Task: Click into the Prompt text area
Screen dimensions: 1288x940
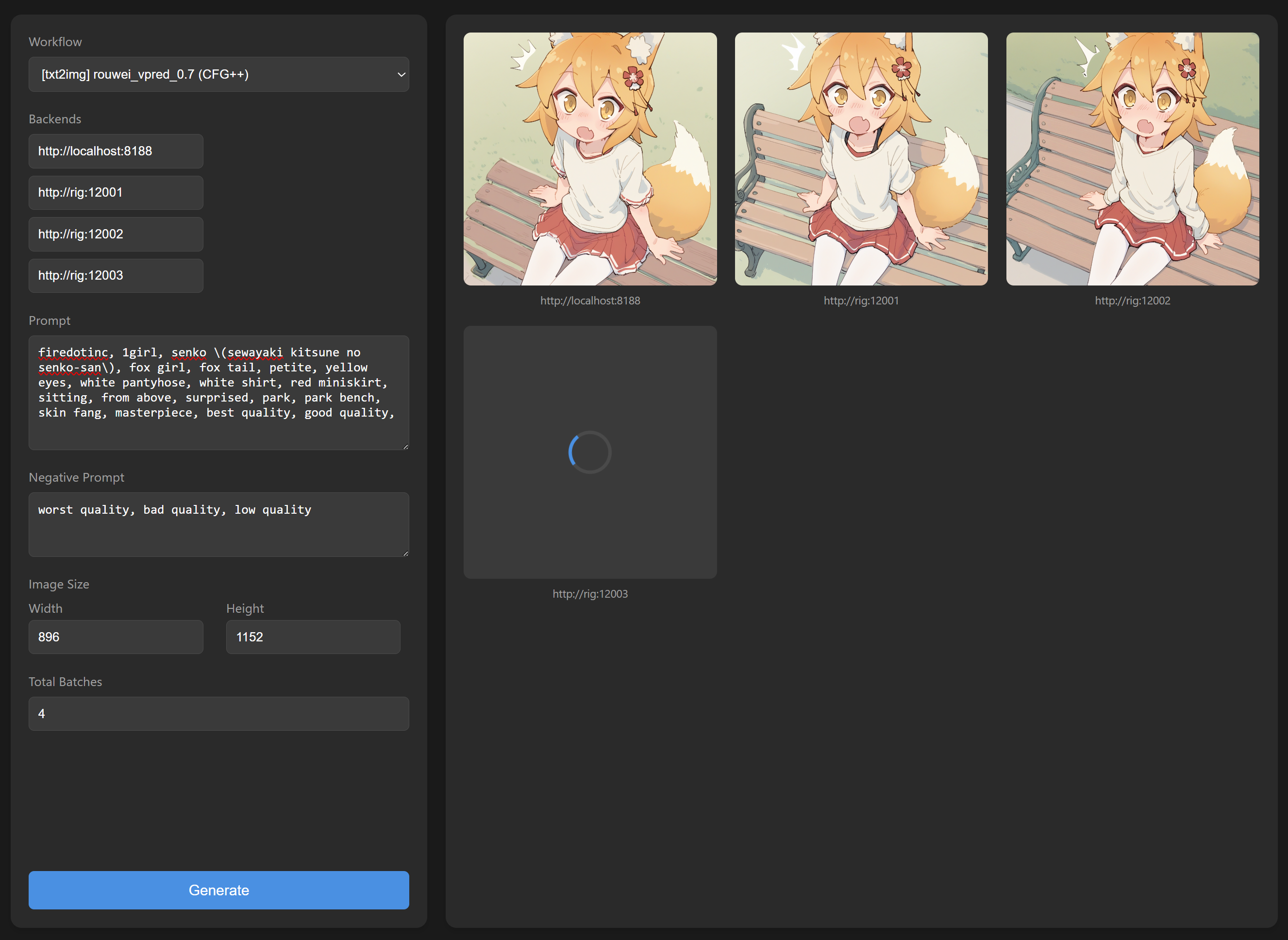Action: tap(218, 393)
